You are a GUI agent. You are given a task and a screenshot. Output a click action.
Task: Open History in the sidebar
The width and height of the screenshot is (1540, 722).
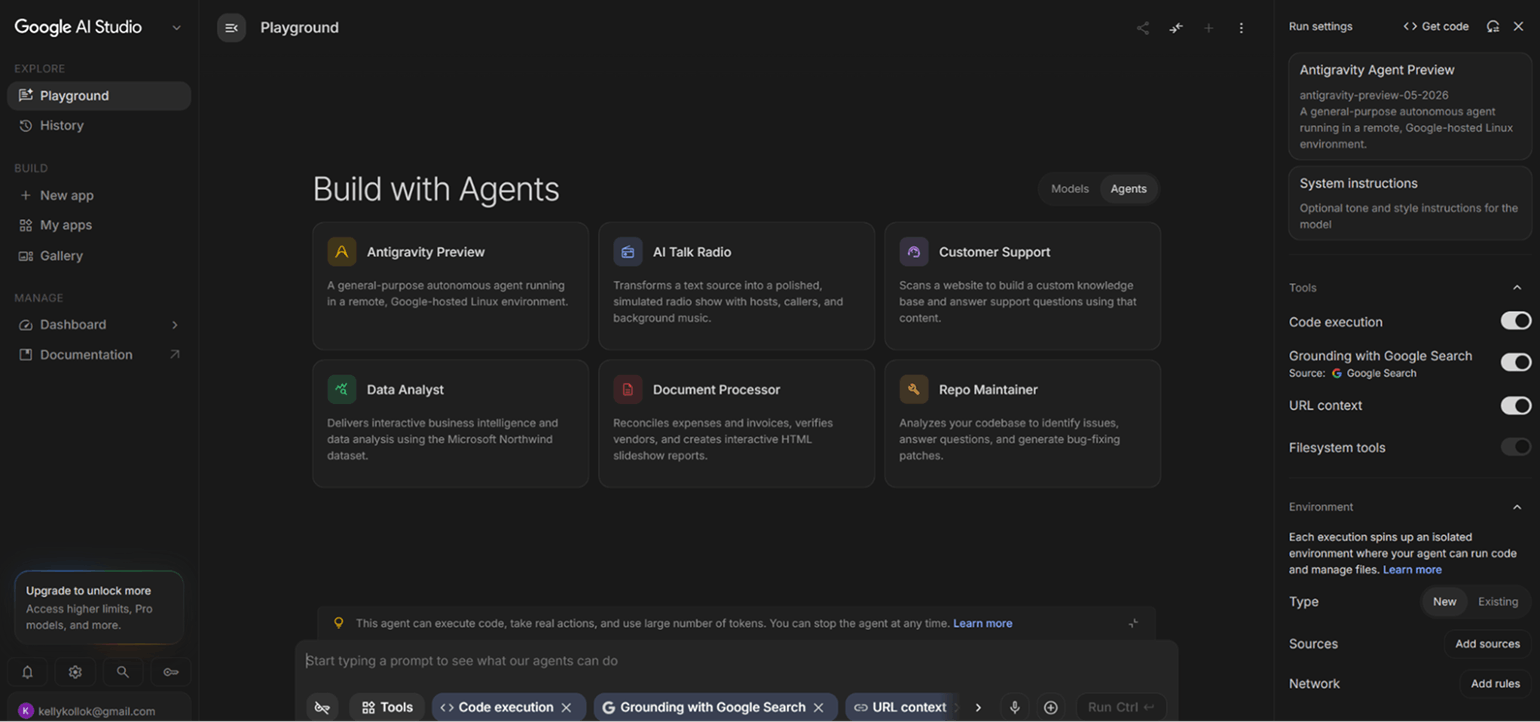pyautogui.click(x=99, y=126)
